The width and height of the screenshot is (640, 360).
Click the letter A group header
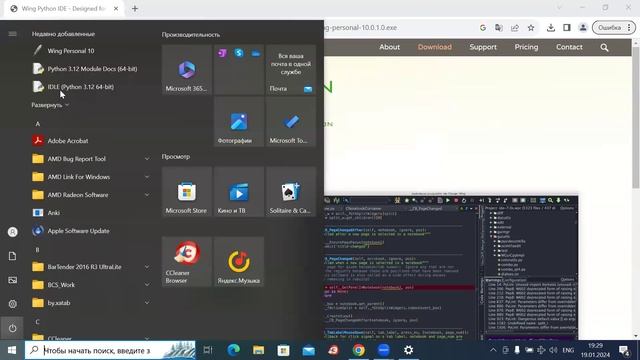(x=38, y=124)
